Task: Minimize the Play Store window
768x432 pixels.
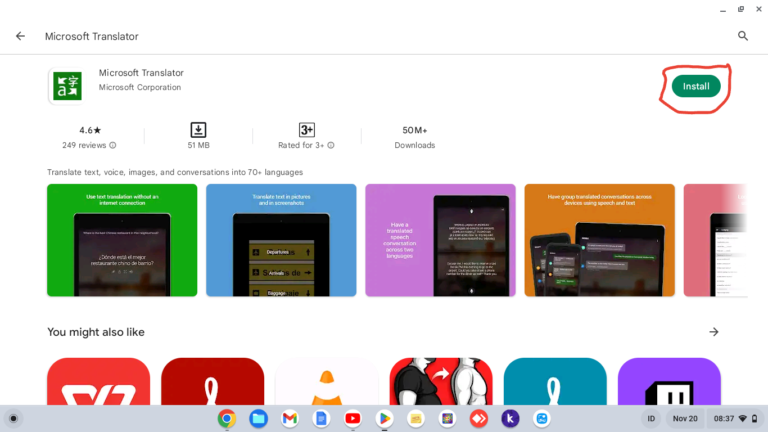Action: tap(723, 9)
